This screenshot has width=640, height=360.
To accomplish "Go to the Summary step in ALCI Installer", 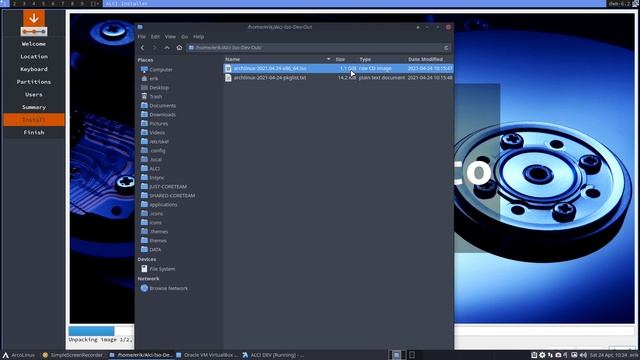I will pyautogui.click(x=34, y=107).
